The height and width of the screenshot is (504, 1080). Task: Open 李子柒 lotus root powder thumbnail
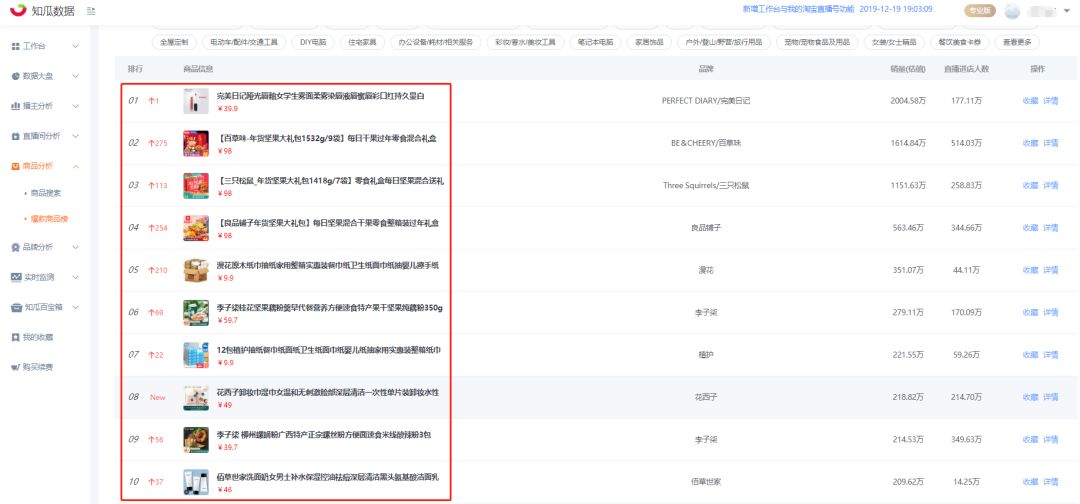196,313
